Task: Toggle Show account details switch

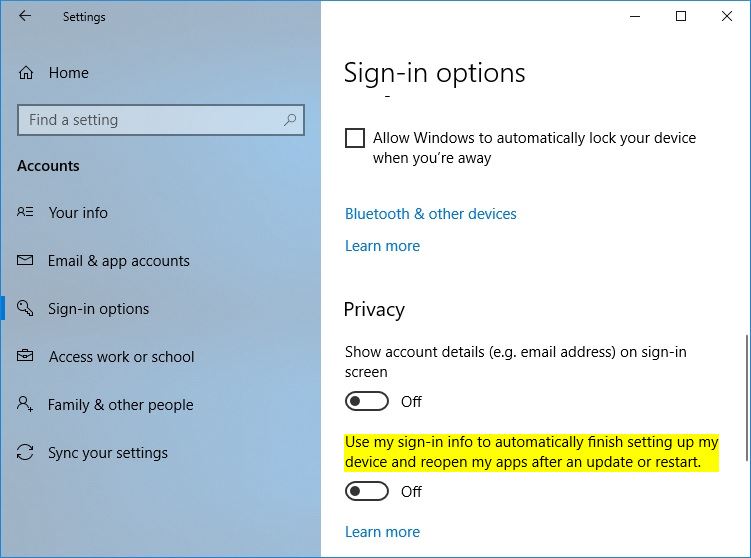Action: pyautogui.click(x=367, y=401)
